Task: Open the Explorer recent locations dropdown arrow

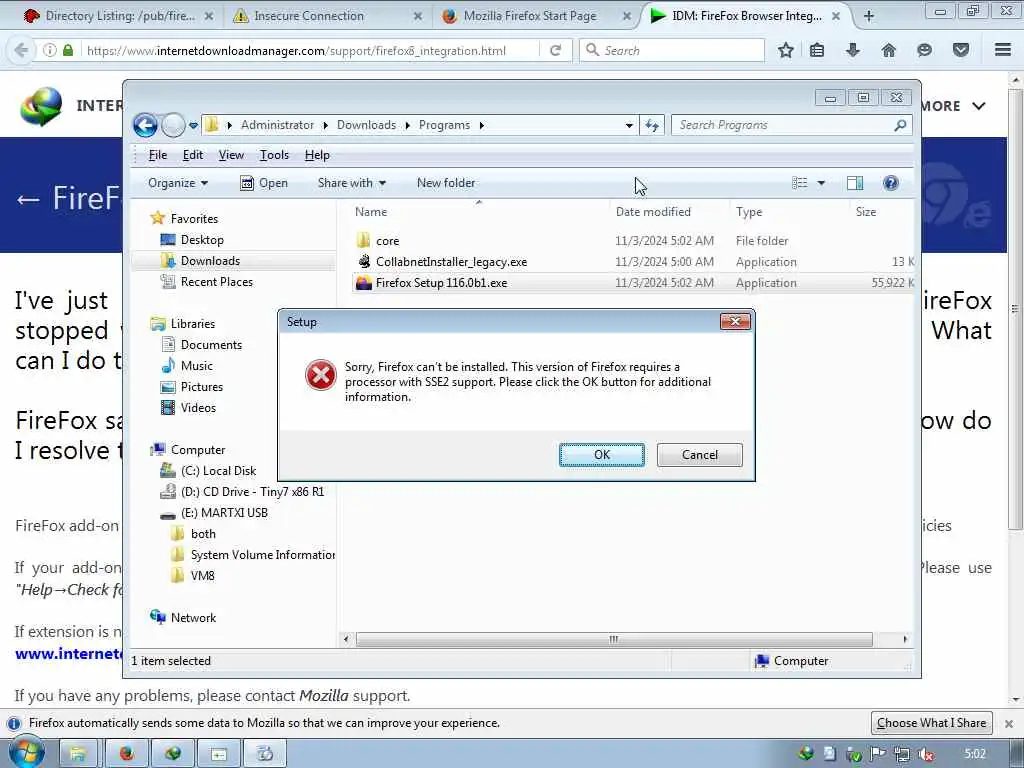Action: coord(193,125)
